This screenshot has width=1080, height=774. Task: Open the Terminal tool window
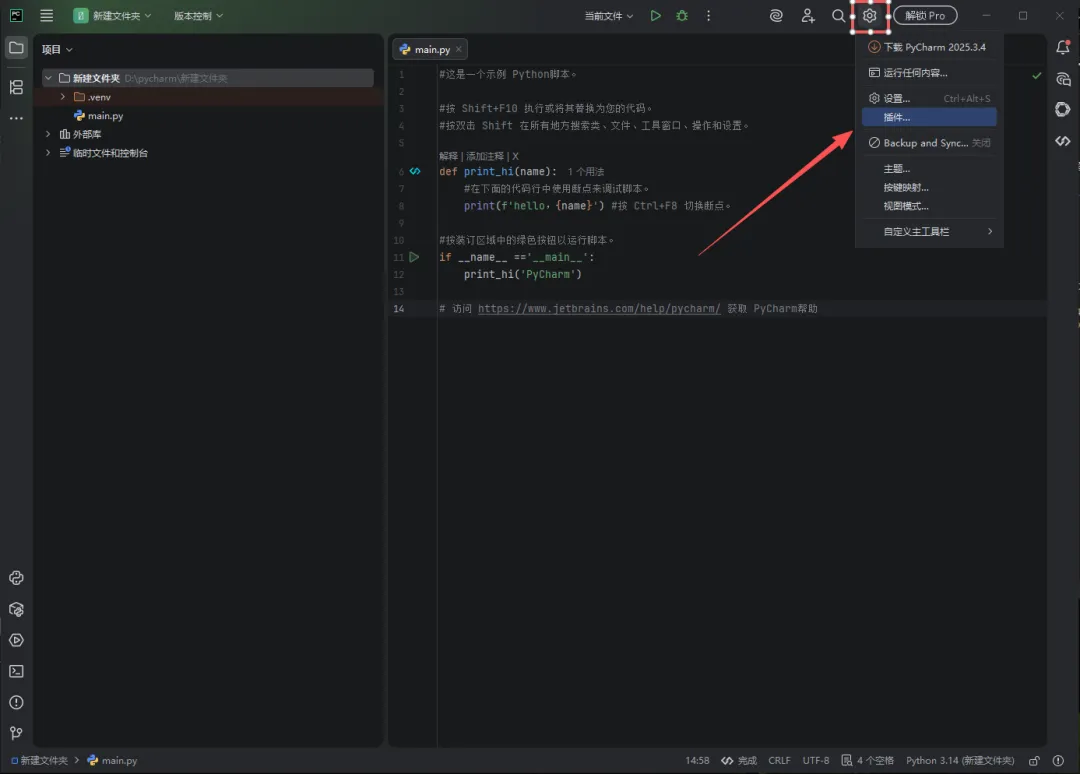(x=16, y=671)
